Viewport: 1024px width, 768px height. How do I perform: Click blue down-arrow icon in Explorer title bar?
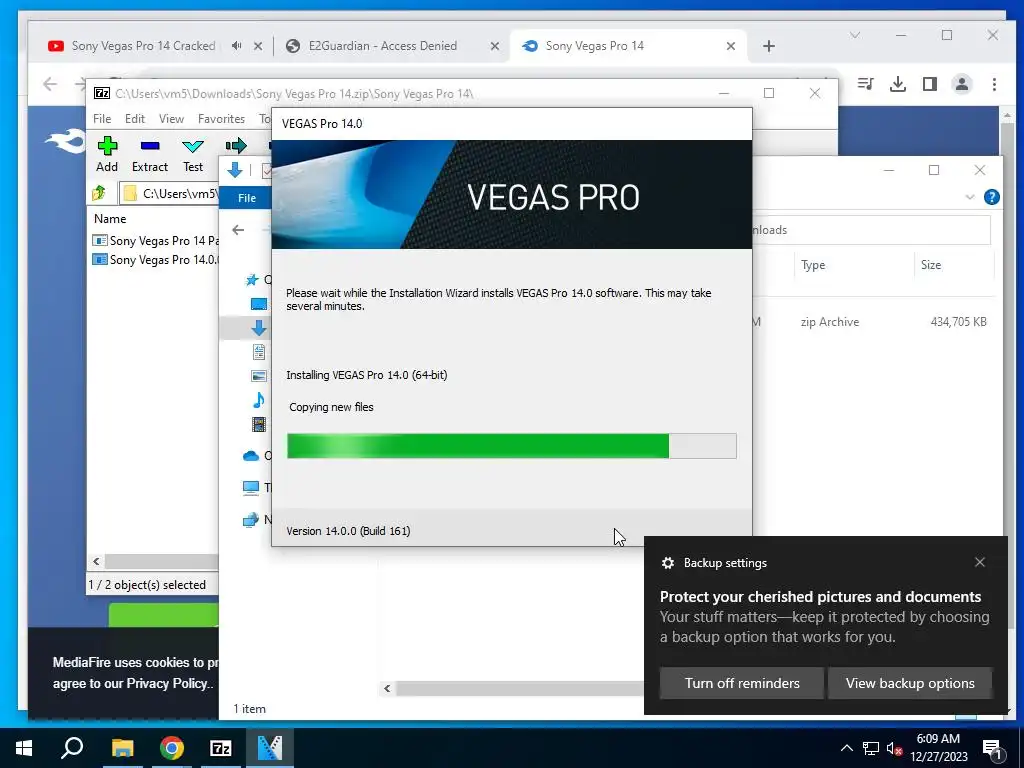(x=234, y=170)
